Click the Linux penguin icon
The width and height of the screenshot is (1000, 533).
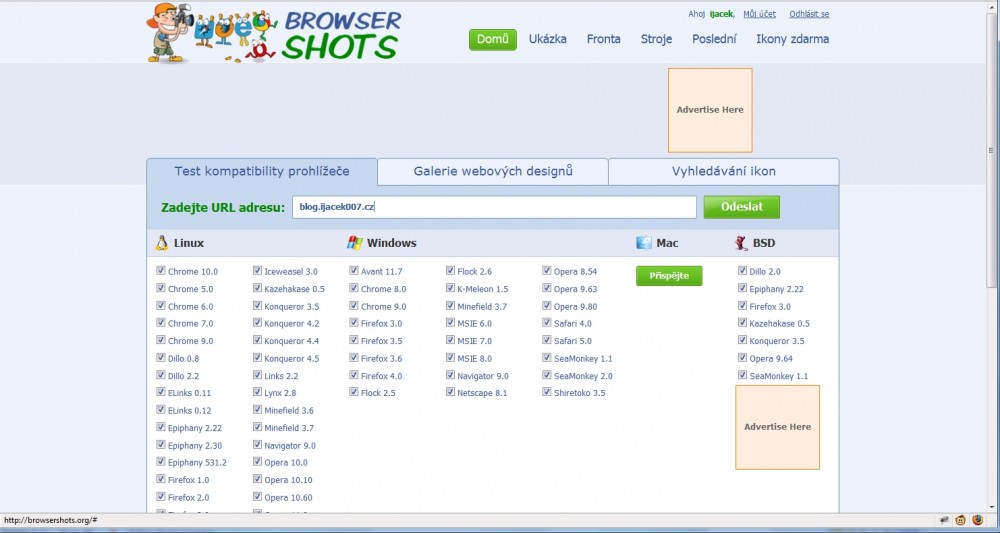click(161, 243)
